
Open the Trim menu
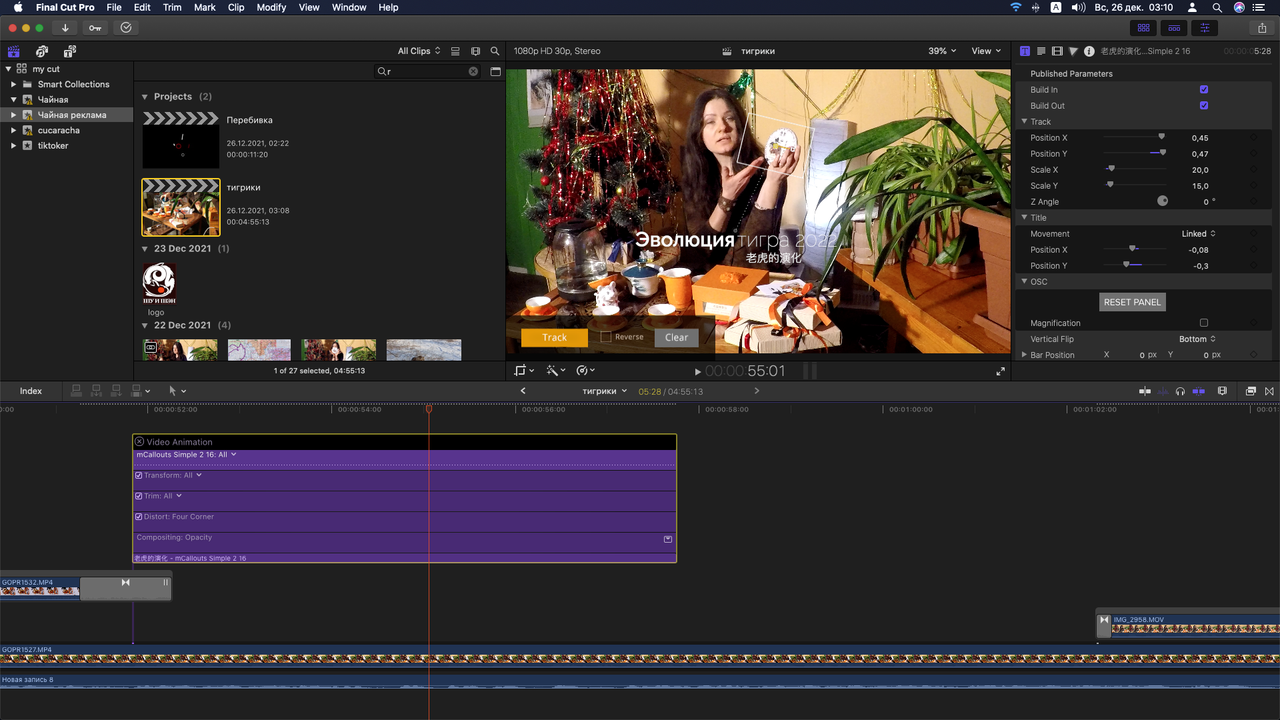[x=172, y=7]
